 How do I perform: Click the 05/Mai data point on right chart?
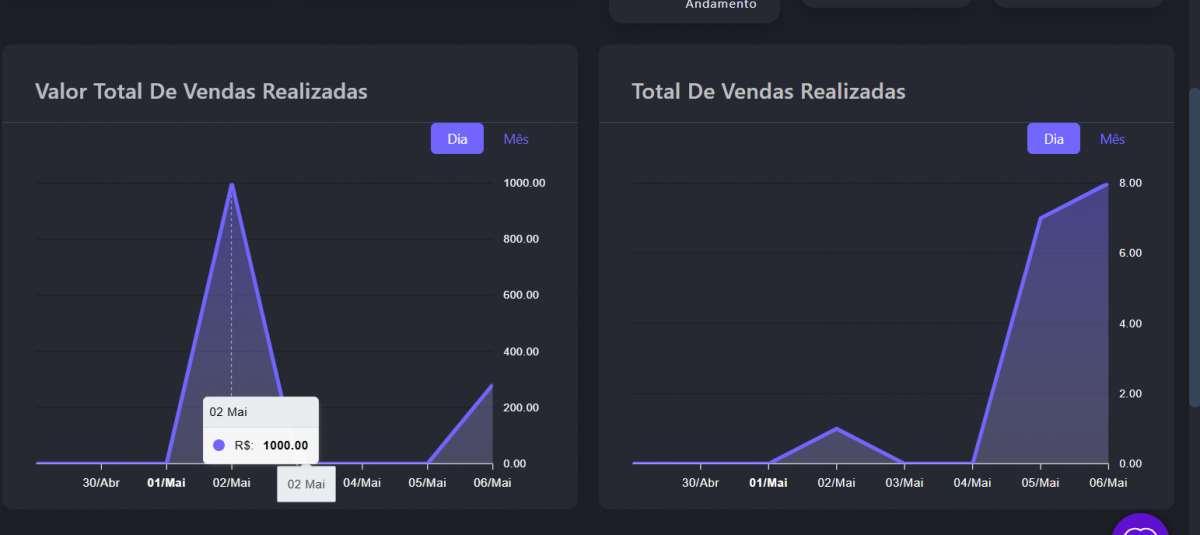tap(1040, 218)
